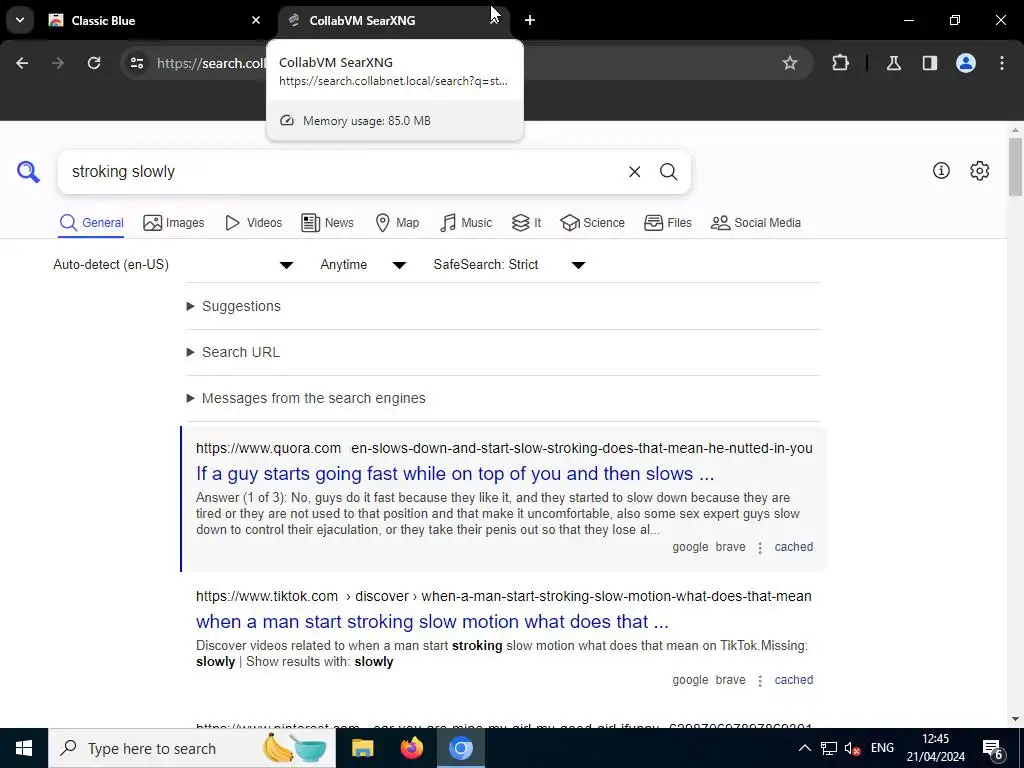The width and height of the screenshot is (1024, 768).
Task: Open site information icon in address bar
Action: tap(136, 63)
